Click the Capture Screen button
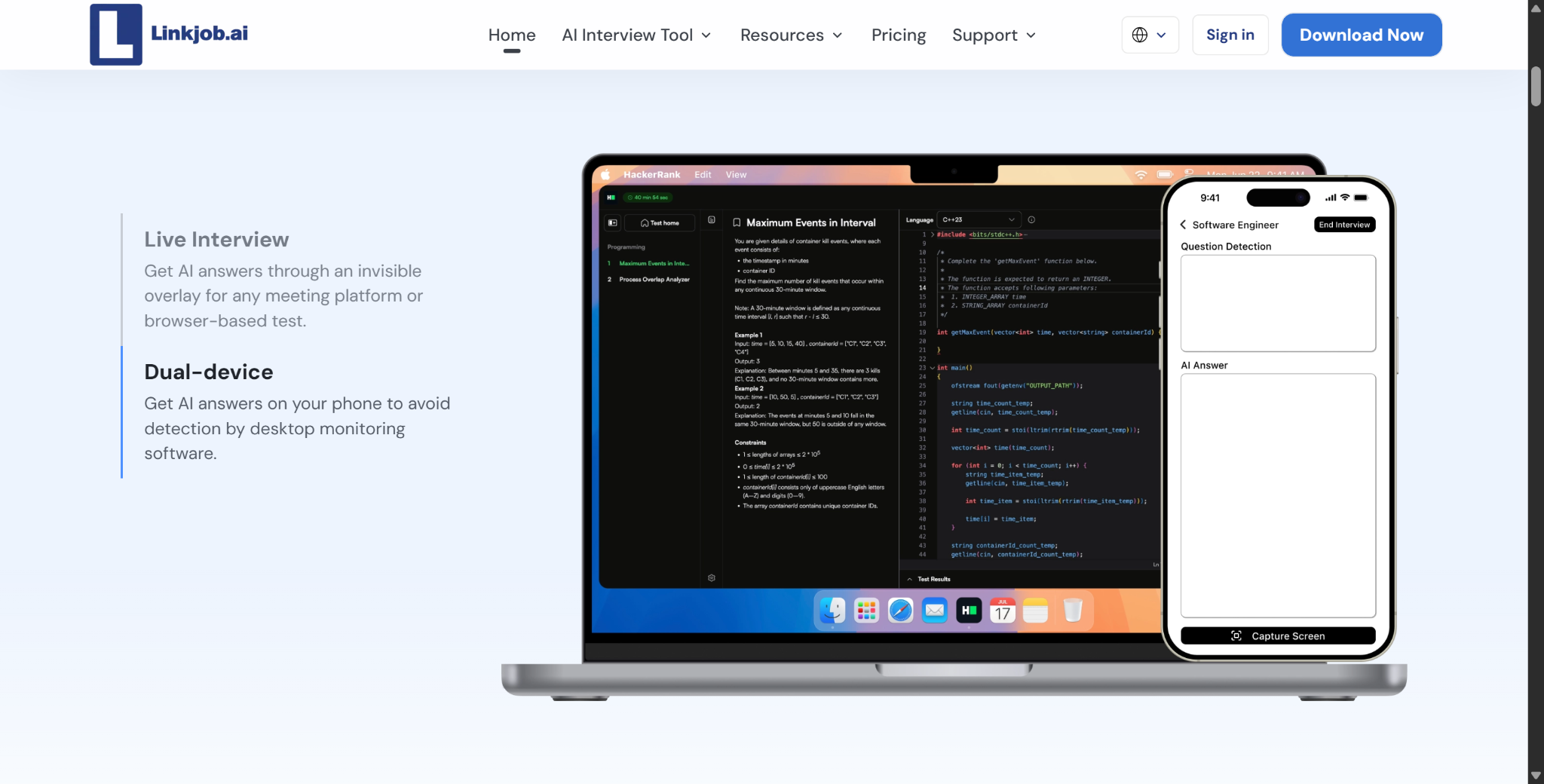Screen dimensions: 1544x784 [x=1278, y=636]
